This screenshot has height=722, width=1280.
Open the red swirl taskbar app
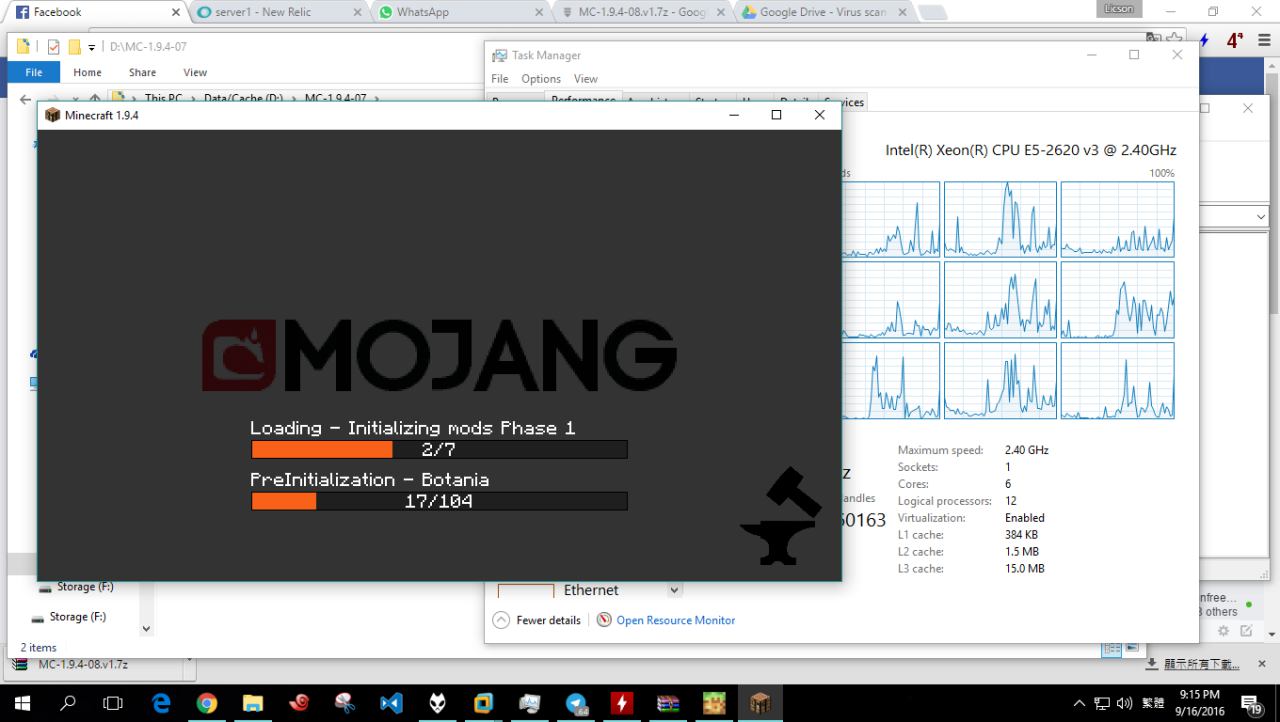(x=299, y=704)
